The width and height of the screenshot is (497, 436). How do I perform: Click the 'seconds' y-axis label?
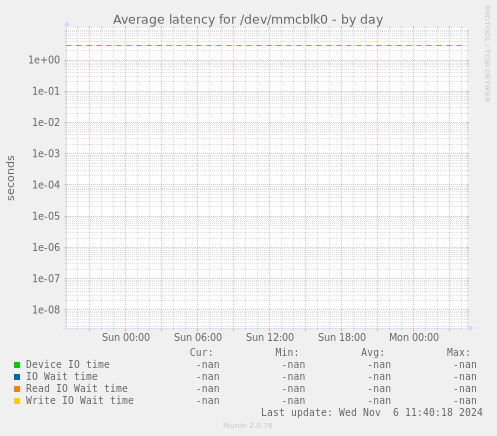(x=11, y=178)
